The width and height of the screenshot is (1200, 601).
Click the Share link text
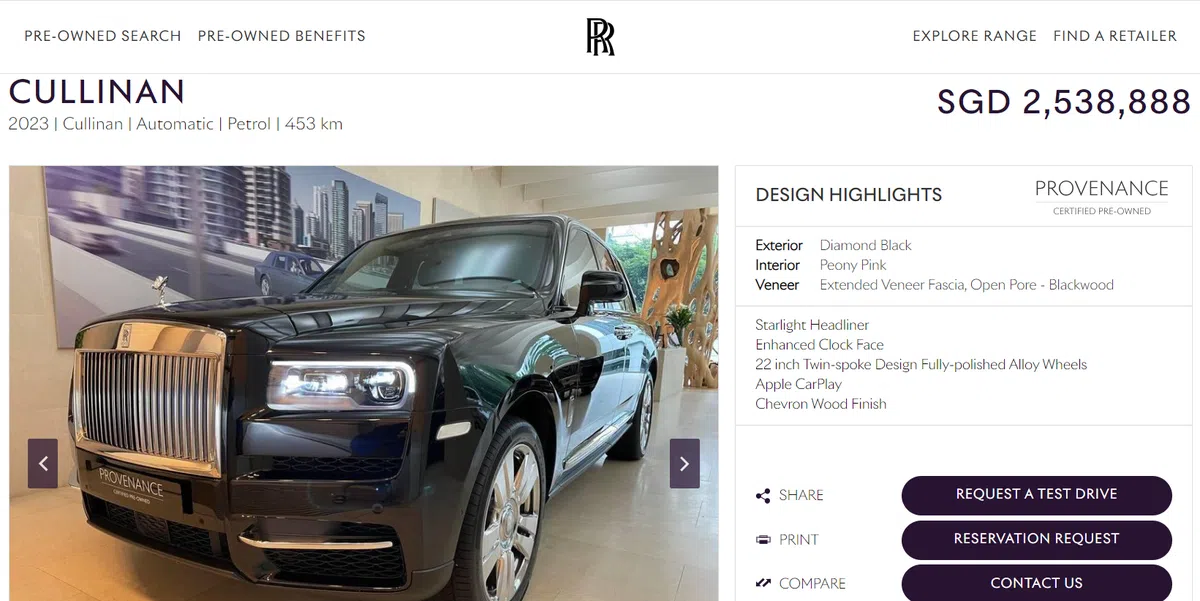(x=801, y=495)
